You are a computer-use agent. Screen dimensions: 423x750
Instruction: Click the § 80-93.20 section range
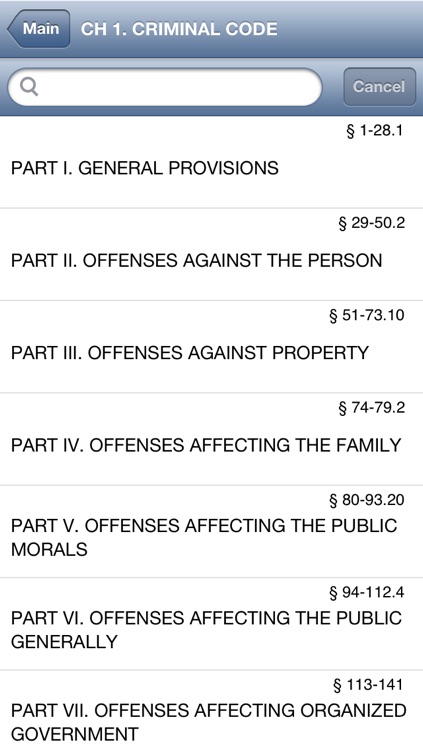point(367,500)
